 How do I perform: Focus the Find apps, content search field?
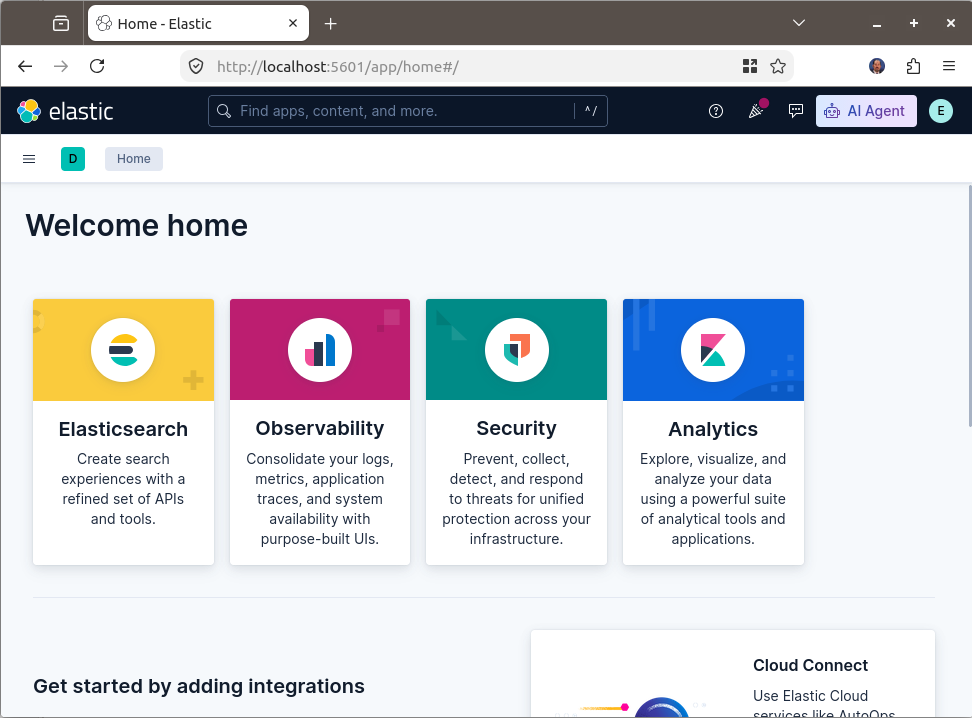407,111
